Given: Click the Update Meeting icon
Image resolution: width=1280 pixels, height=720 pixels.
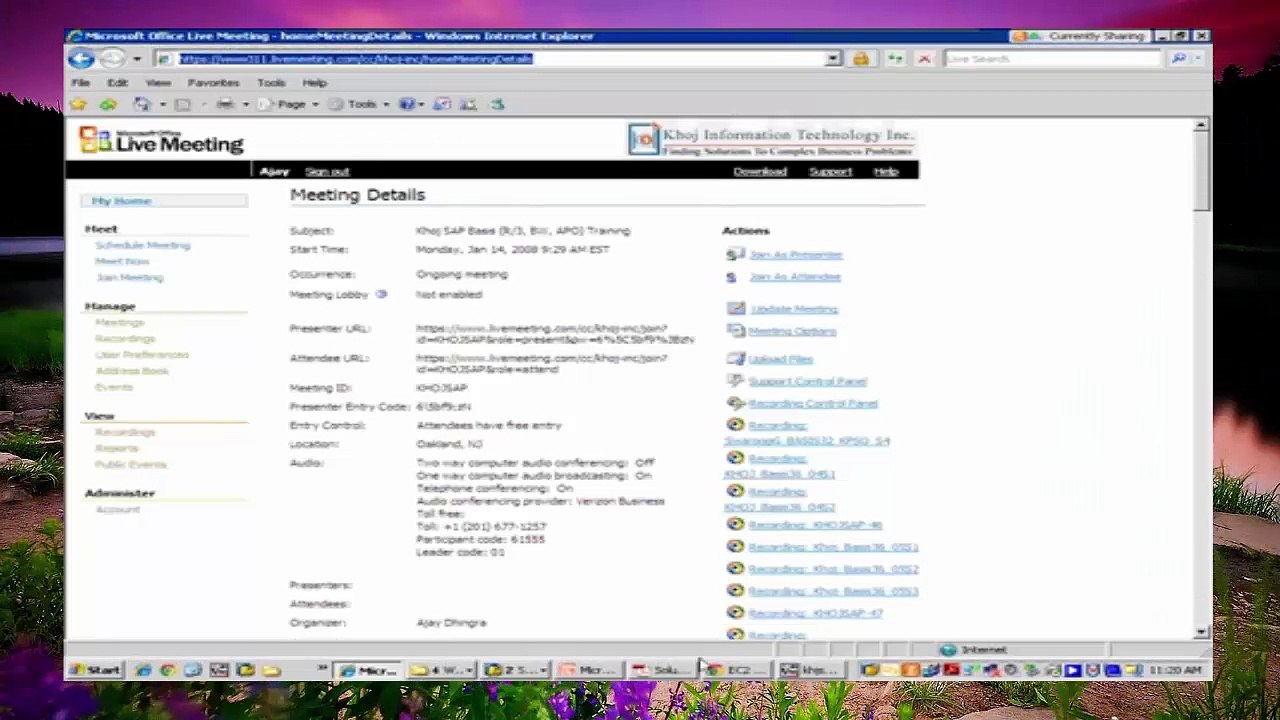Looking at the screenshot, I should click(x=736, y=308).
